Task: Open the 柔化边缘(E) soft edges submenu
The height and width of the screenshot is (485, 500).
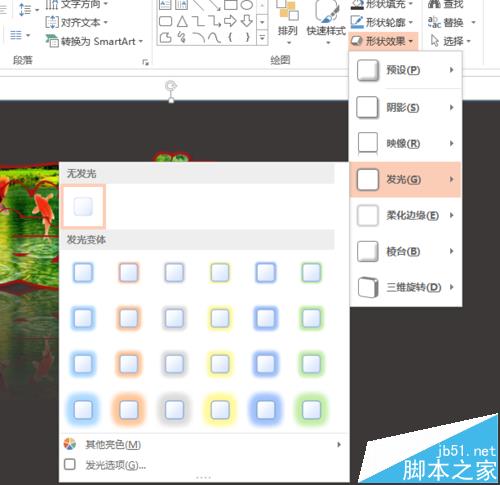Action: click(406, 215)
